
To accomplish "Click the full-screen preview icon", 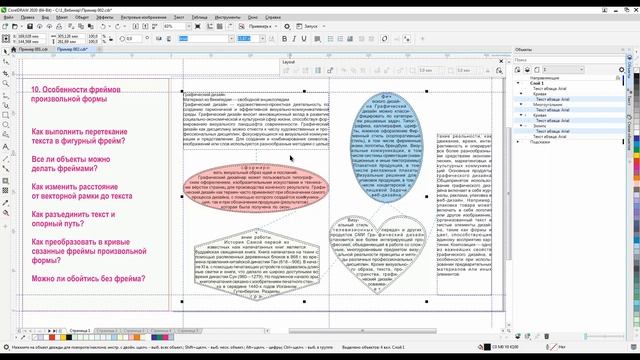I will (198, 26).
